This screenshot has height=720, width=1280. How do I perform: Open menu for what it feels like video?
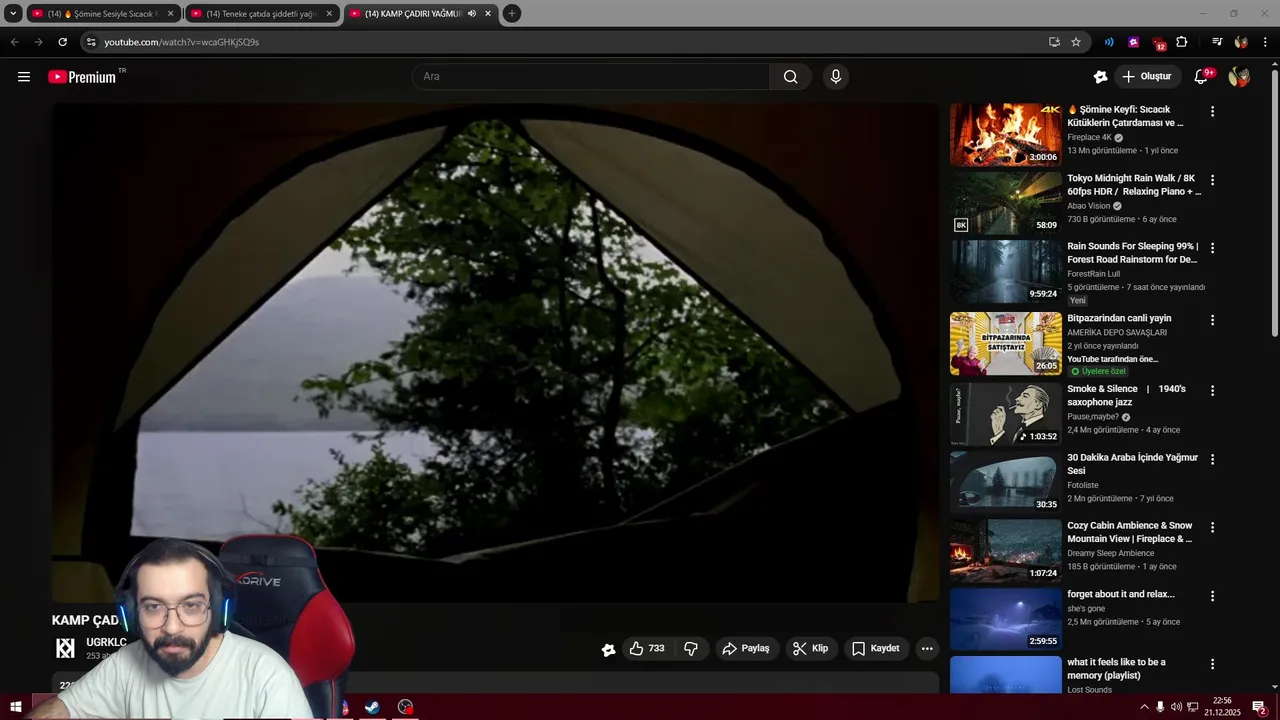(1212, 664)
